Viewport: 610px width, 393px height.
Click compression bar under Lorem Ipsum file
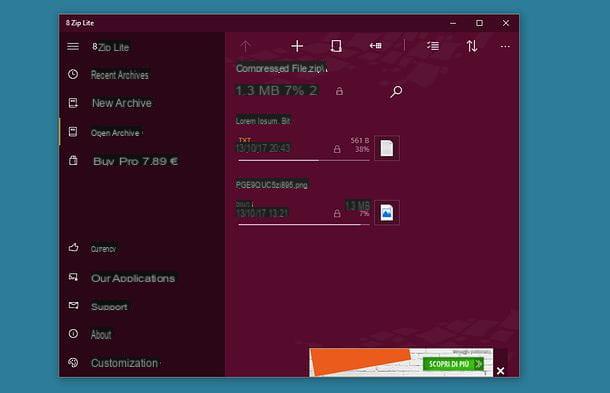point(303,160)
